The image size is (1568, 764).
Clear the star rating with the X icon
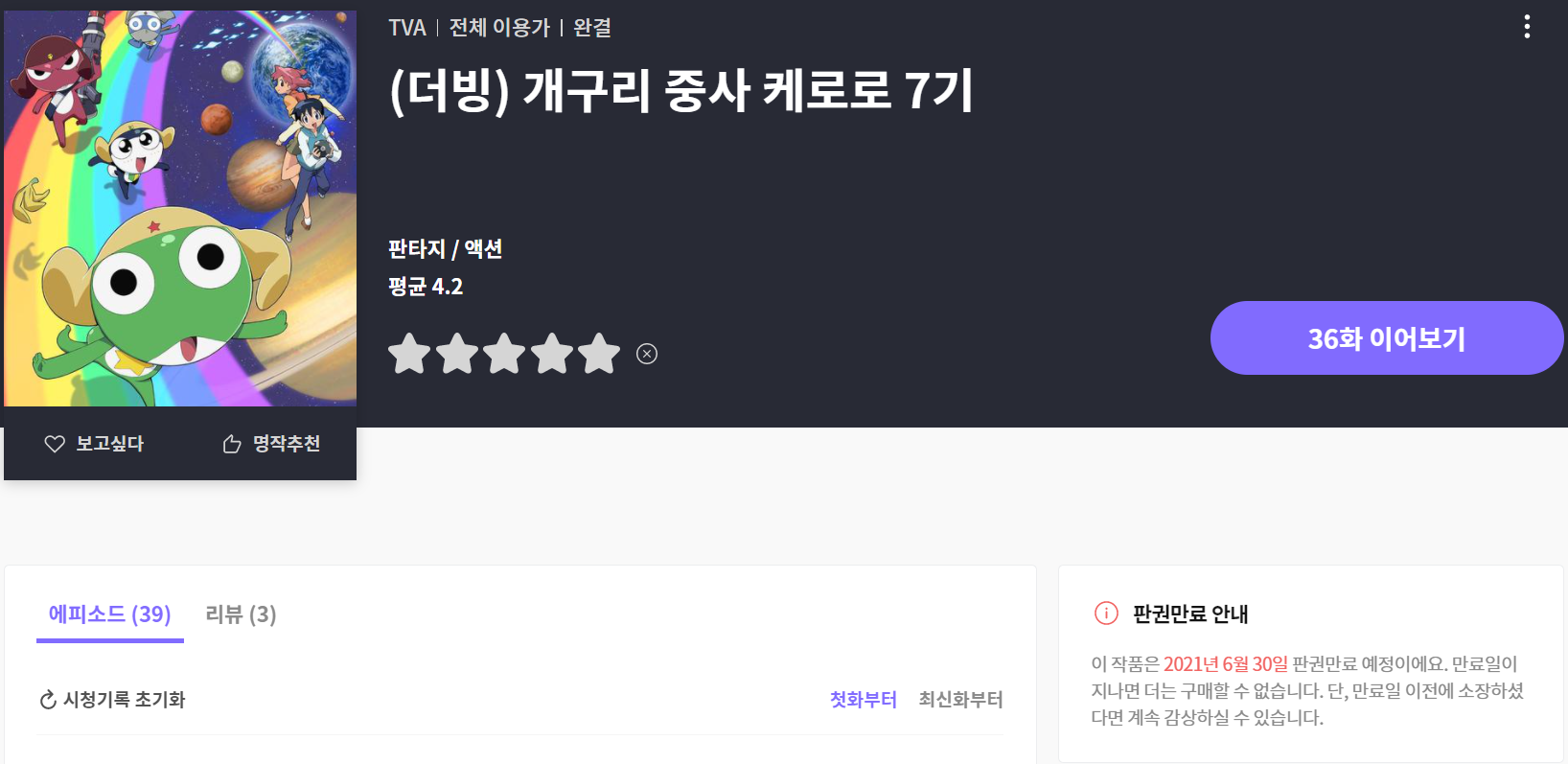647,354
